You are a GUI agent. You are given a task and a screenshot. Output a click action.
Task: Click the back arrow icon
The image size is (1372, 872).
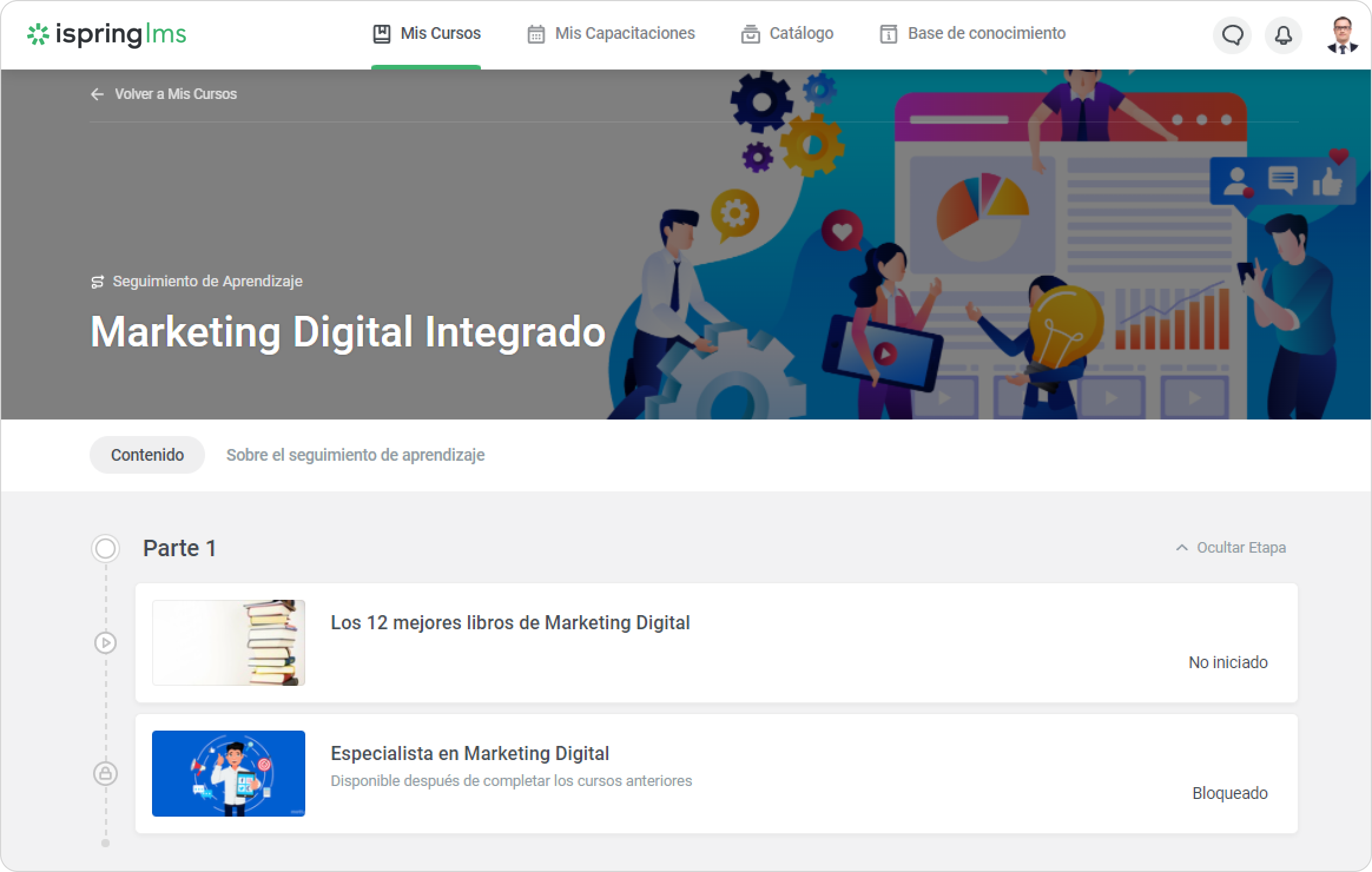(97, 94)
